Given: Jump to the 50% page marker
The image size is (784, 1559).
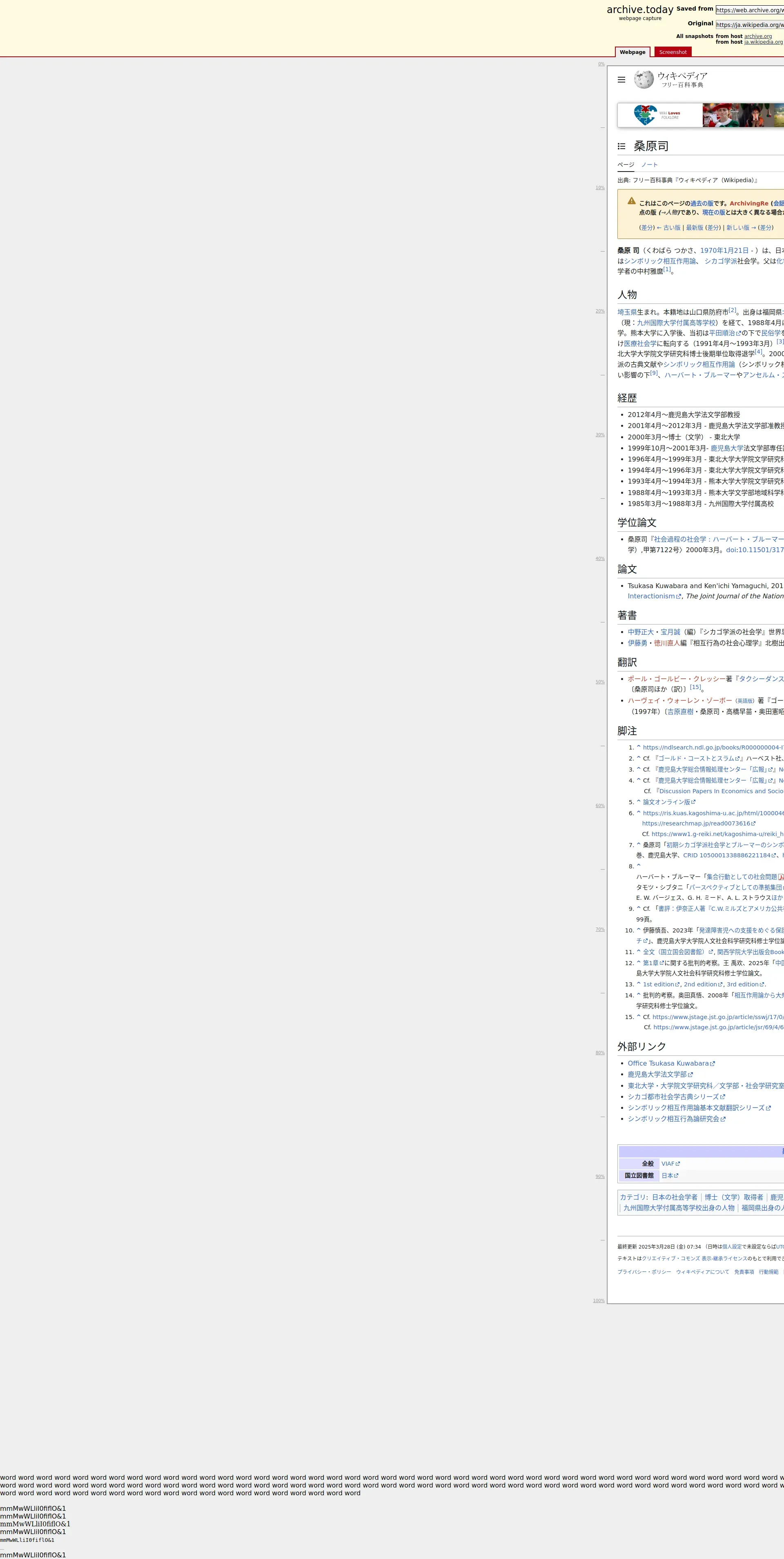Looking at the screenshot, I should tap(599, 682).
